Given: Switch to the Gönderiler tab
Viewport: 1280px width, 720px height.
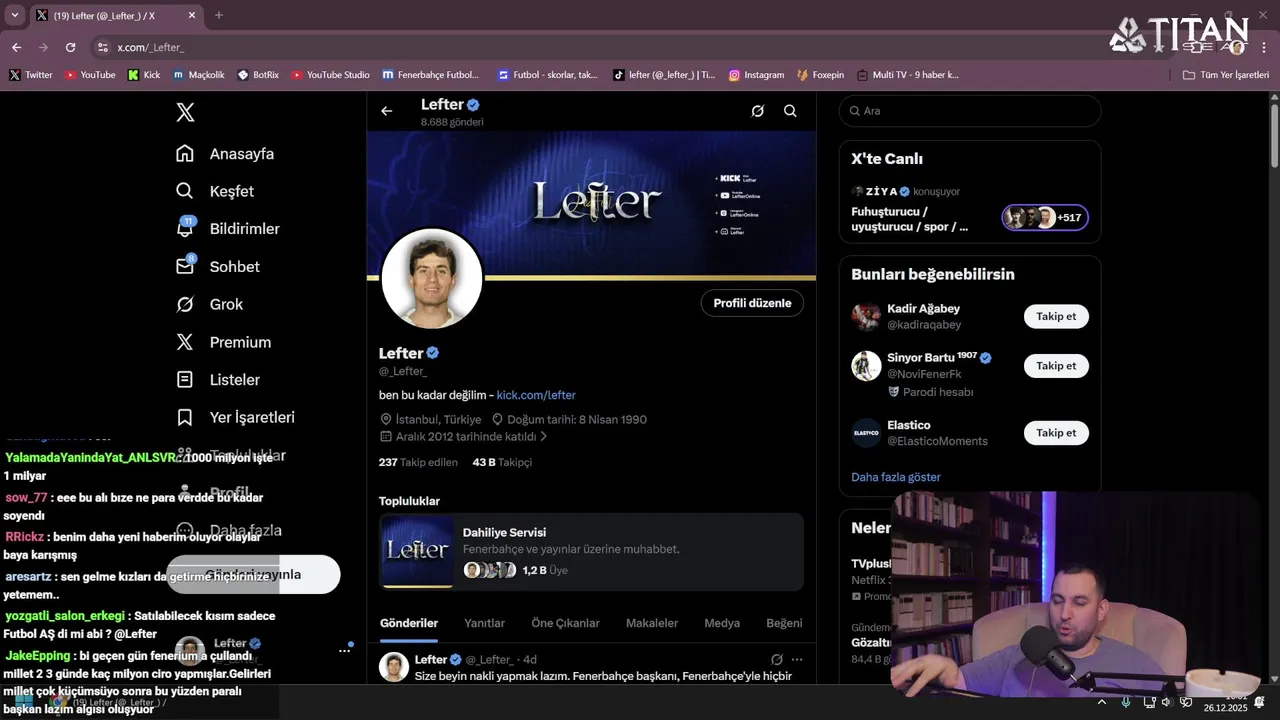Looking at the screenshot, I should point(409,623).
